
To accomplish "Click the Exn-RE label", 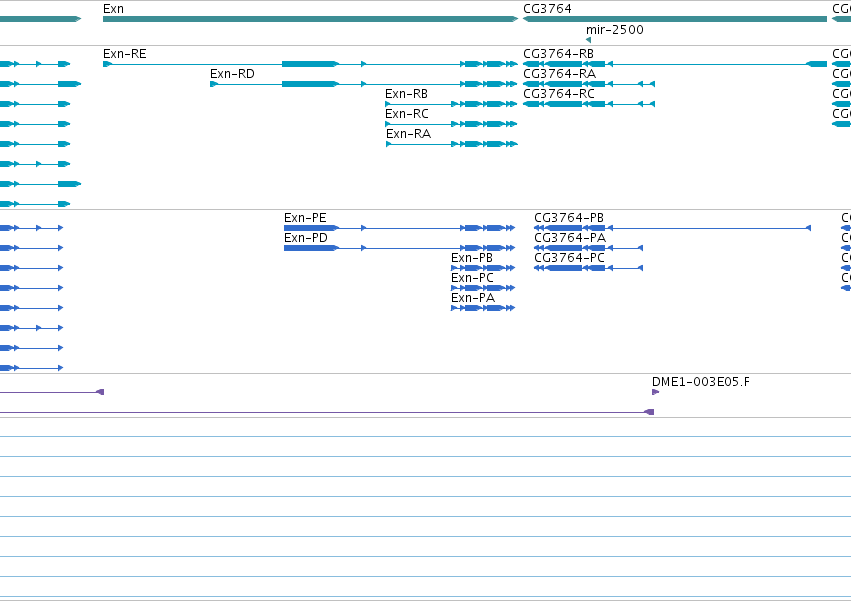I will click(x=124, y=54).
